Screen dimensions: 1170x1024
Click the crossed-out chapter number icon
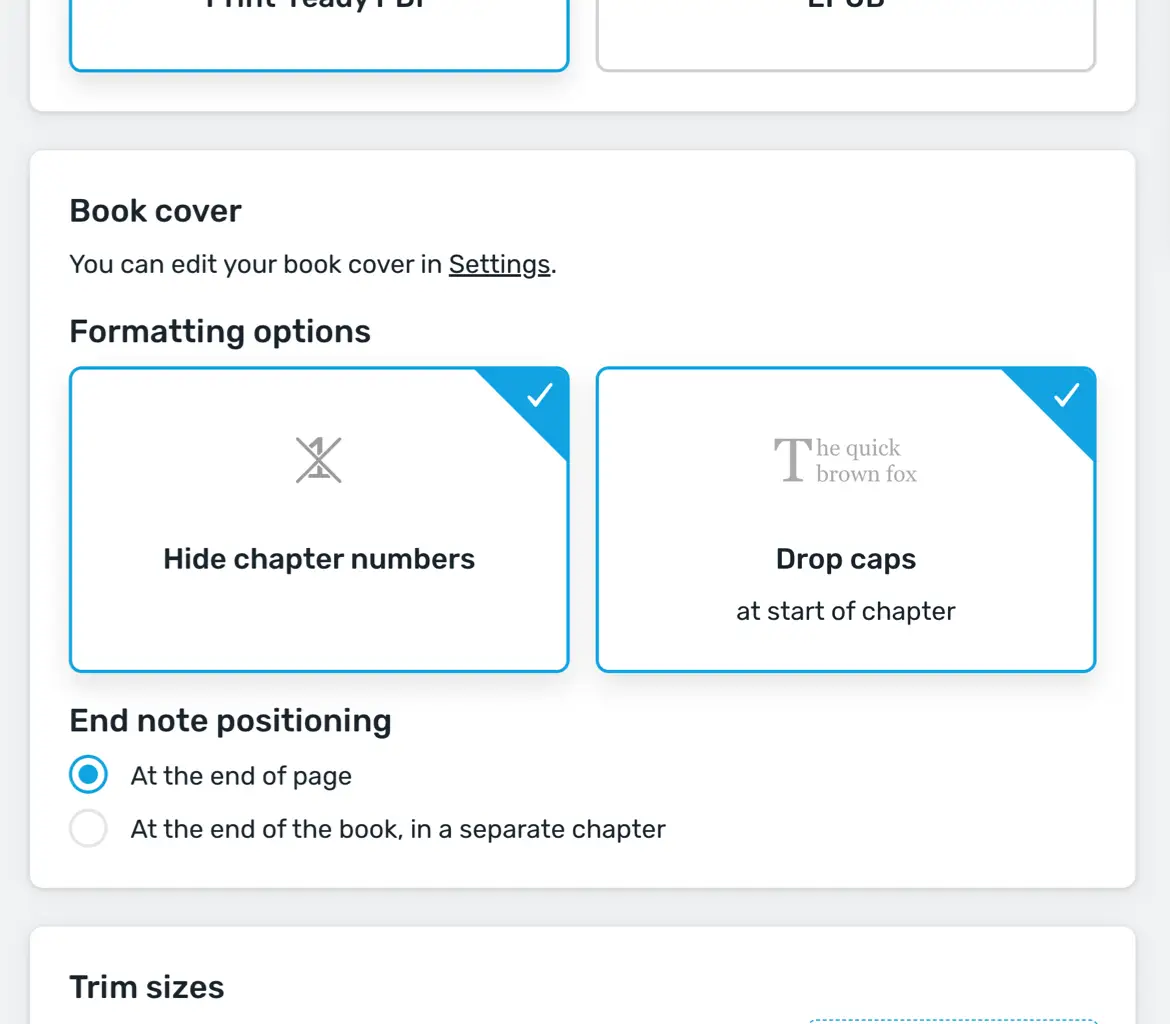point(318,461)
